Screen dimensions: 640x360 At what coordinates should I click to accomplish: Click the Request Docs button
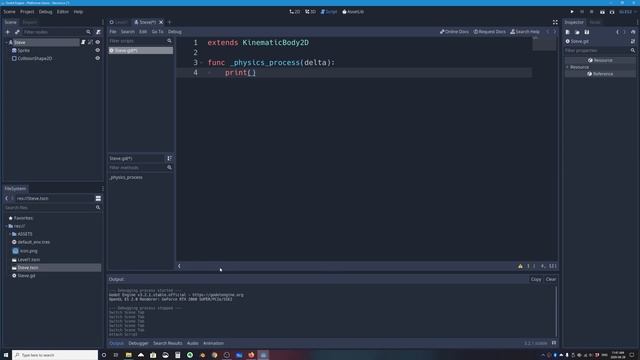pyautogui.click(x=490, y=31)
